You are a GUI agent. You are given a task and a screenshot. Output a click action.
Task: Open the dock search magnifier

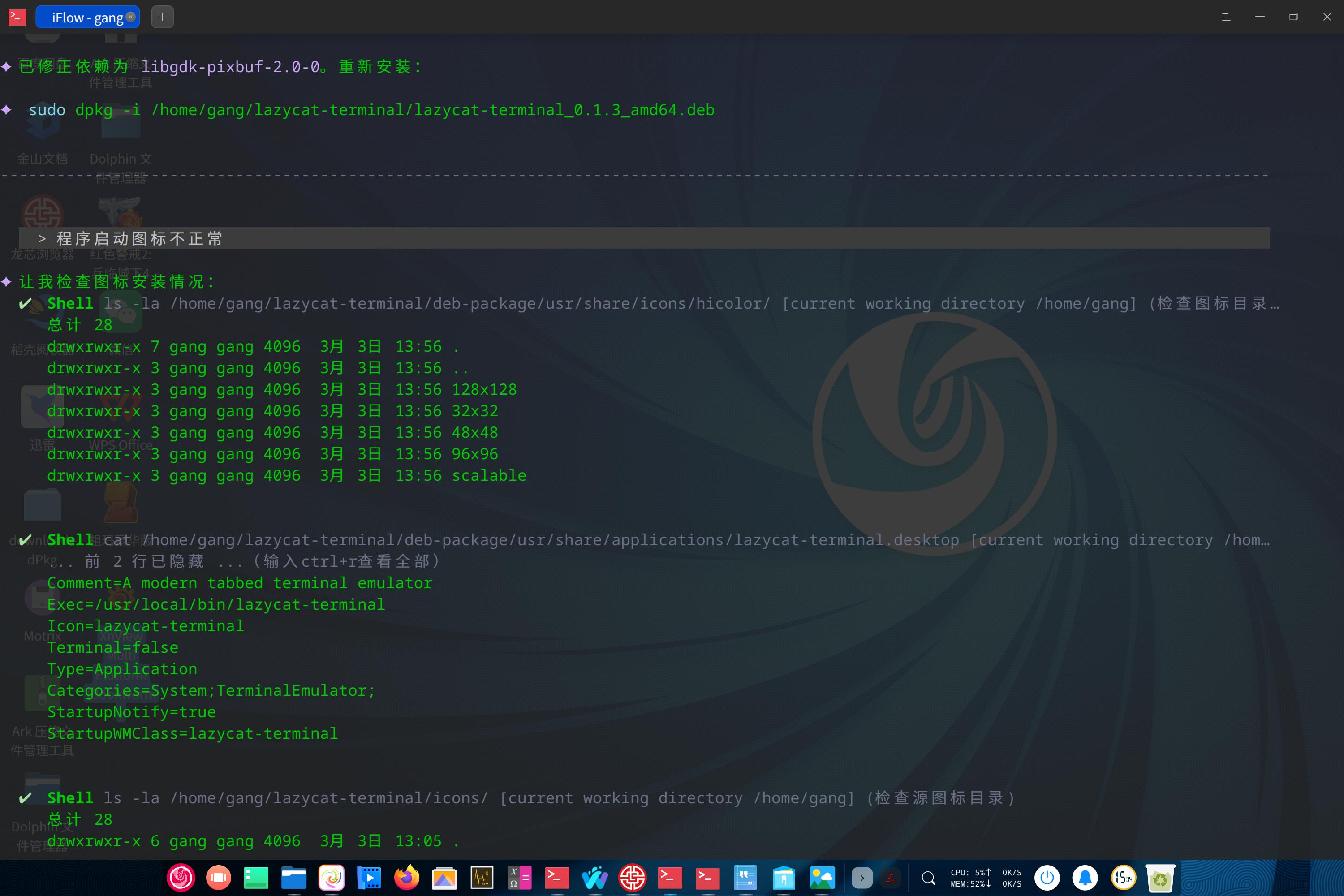tap(929, 878)
